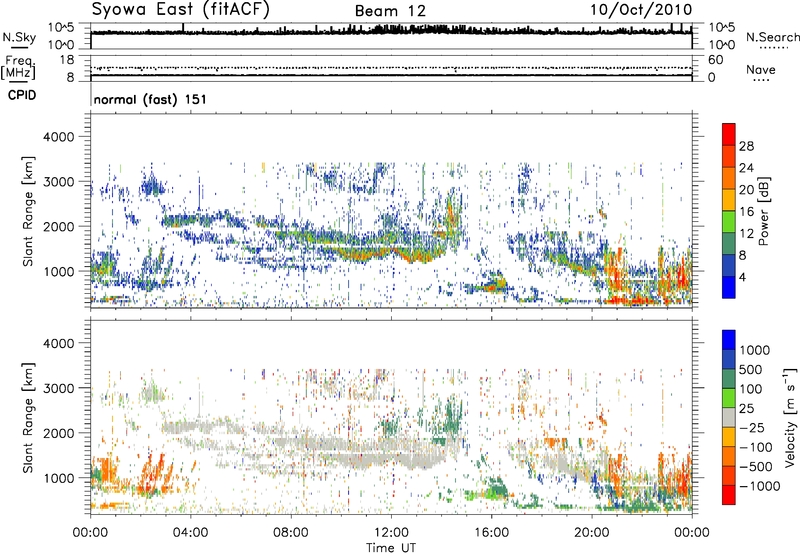Click the 'N.Sky' legend label
The width and height of the screenshot is (800, 554).
19,37
